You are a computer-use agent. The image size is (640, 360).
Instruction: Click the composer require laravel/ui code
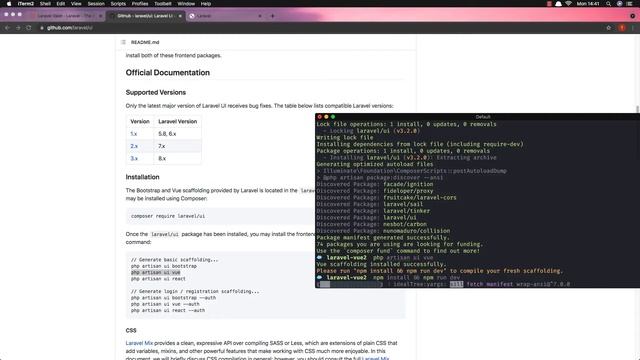tap(168, 216)
